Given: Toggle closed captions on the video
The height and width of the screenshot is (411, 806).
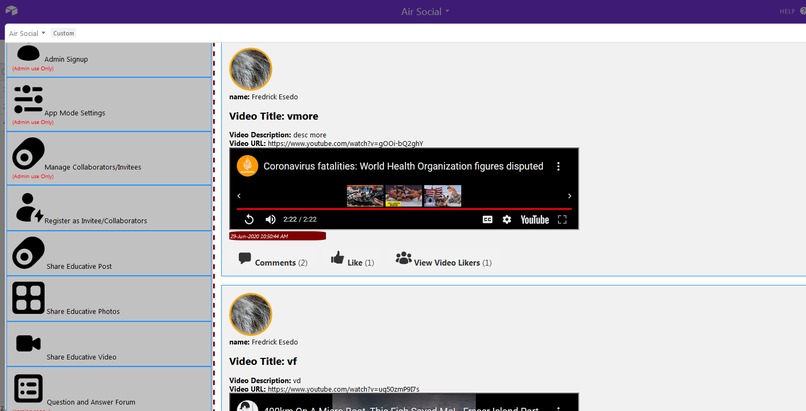Looking at the screenshot, I should pyautogui.click(x=487, y=219).
